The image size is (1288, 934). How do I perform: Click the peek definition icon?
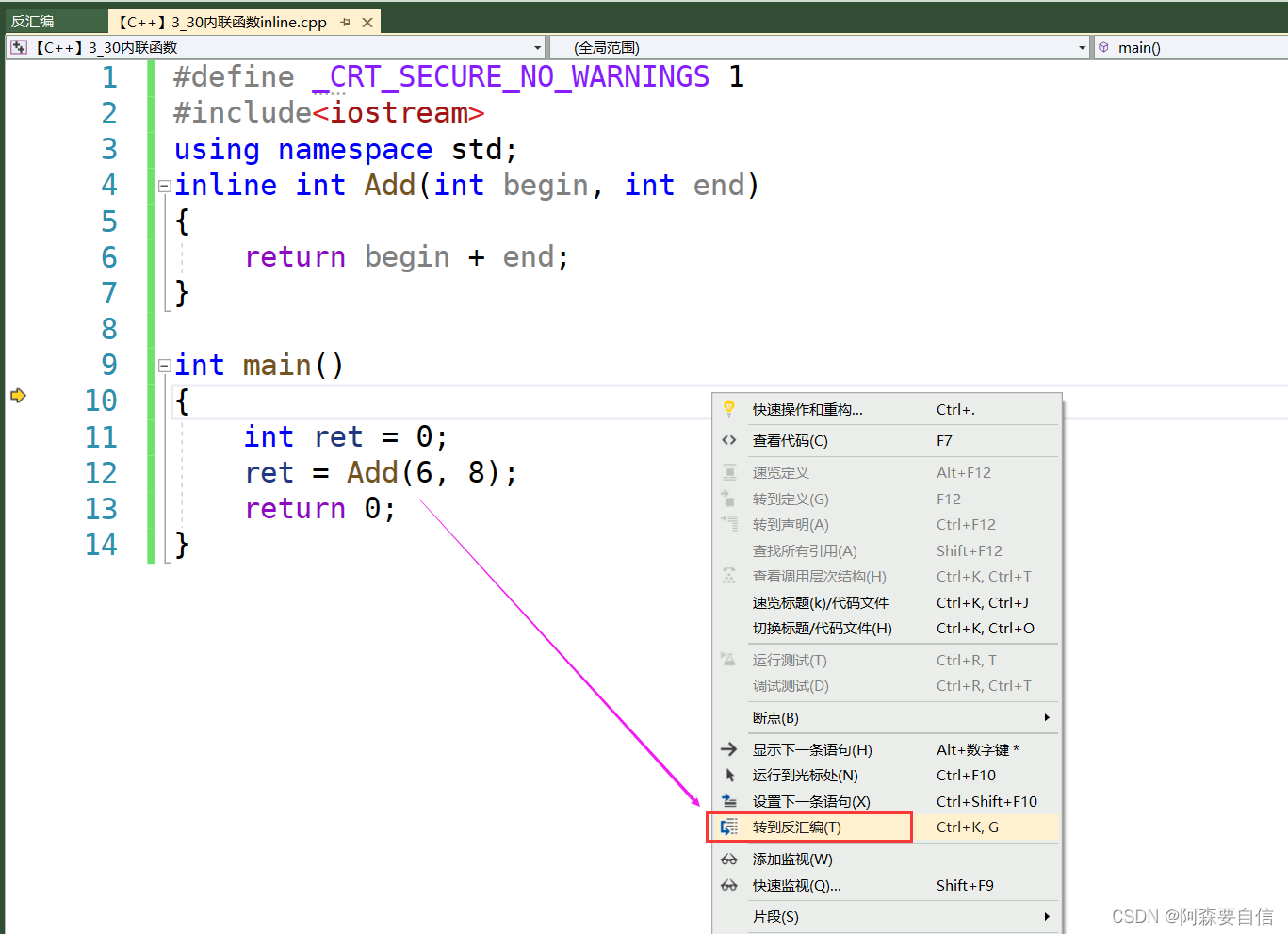(x=729, y=472)
